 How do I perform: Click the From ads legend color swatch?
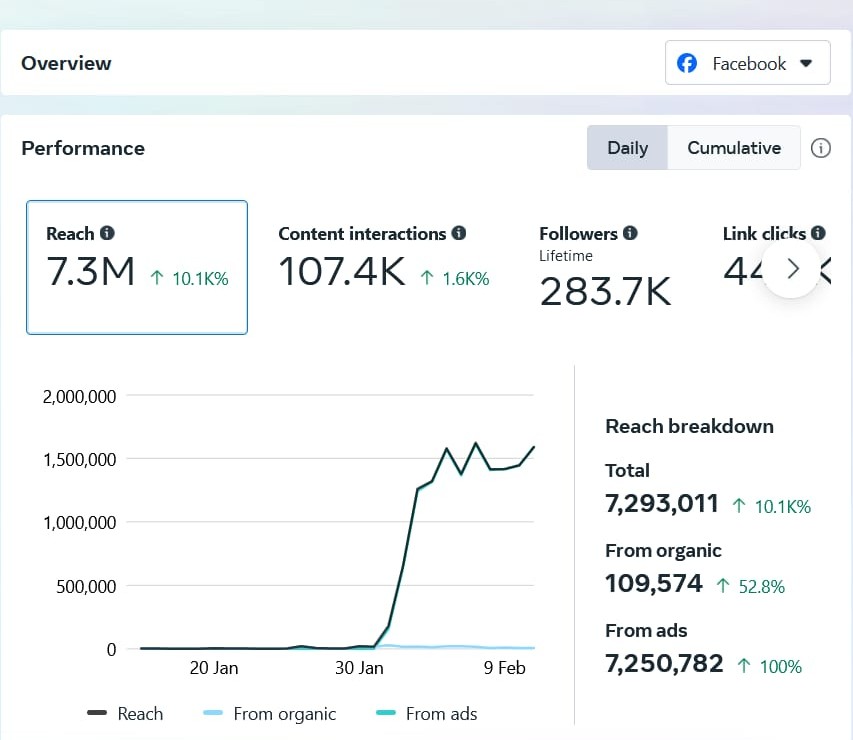point(385,713)
